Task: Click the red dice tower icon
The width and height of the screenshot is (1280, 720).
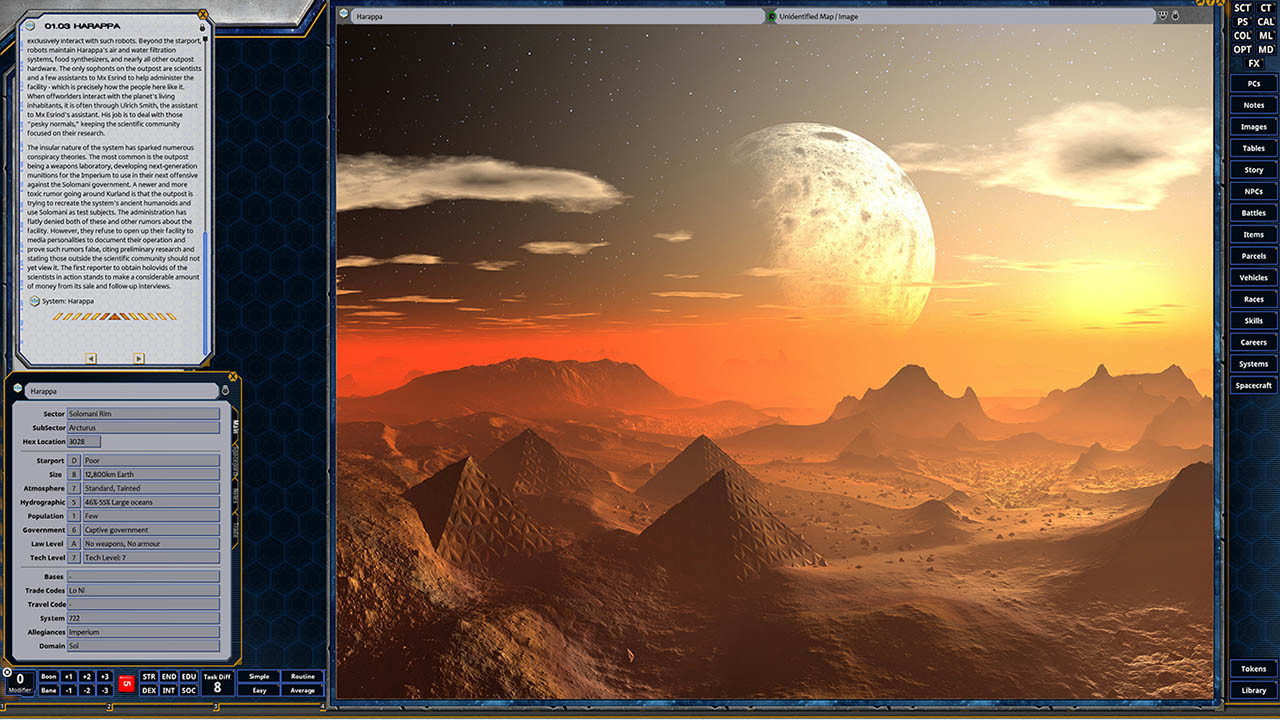Action: (126, 684)
